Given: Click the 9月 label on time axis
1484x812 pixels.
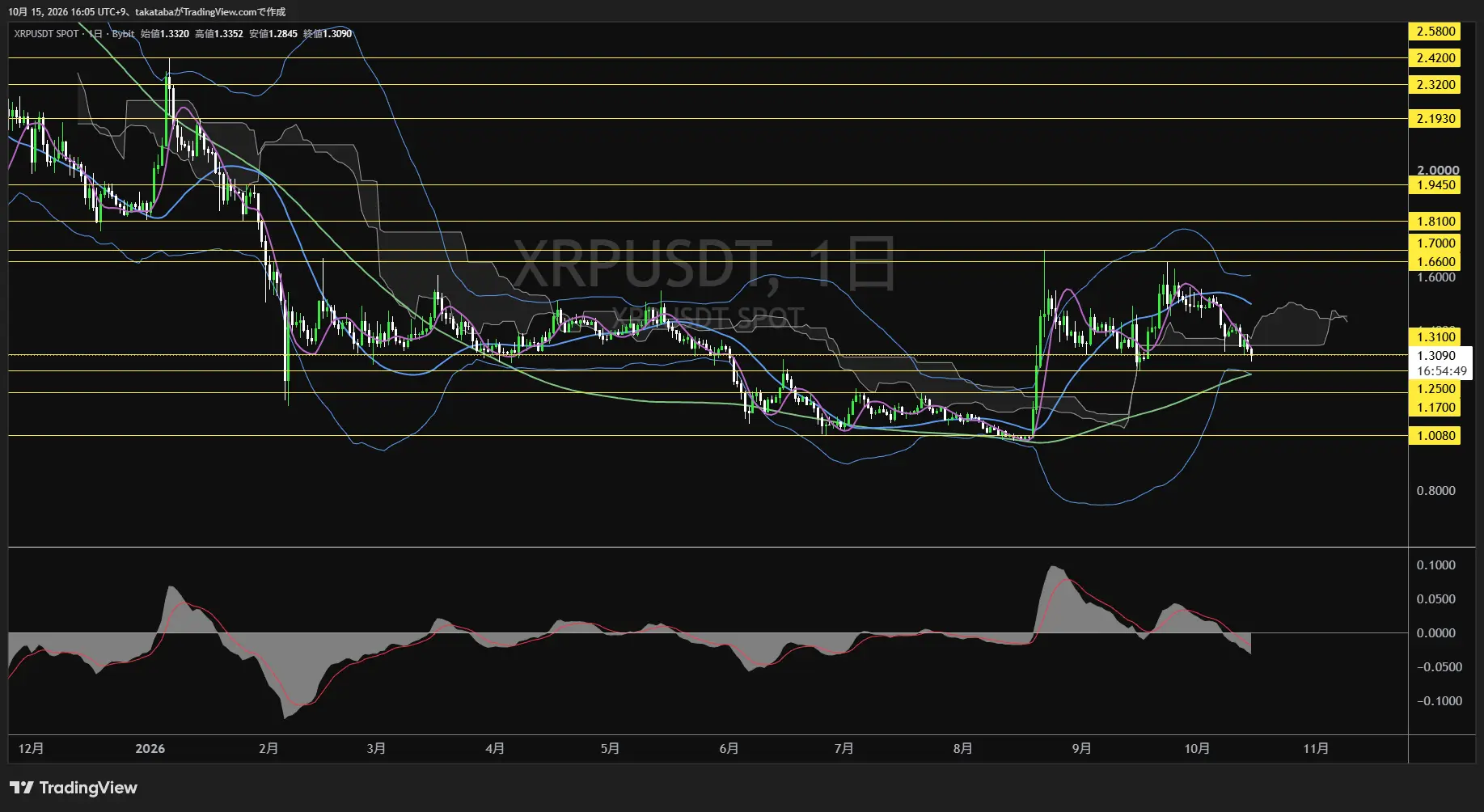Looking at the screenshot, I should click(x=1081, y=749).
